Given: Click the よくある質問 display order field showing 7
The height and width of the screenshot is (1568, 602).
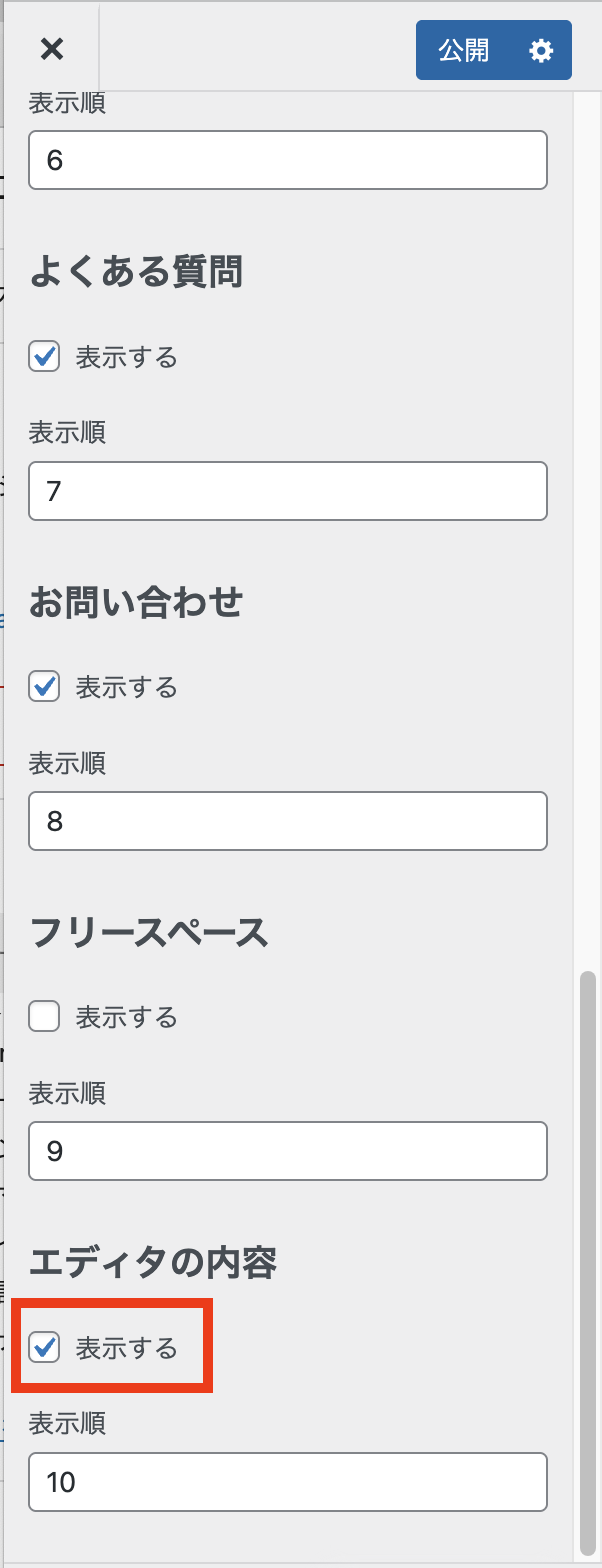Looking at the screenshot, I should pos(288,491).
